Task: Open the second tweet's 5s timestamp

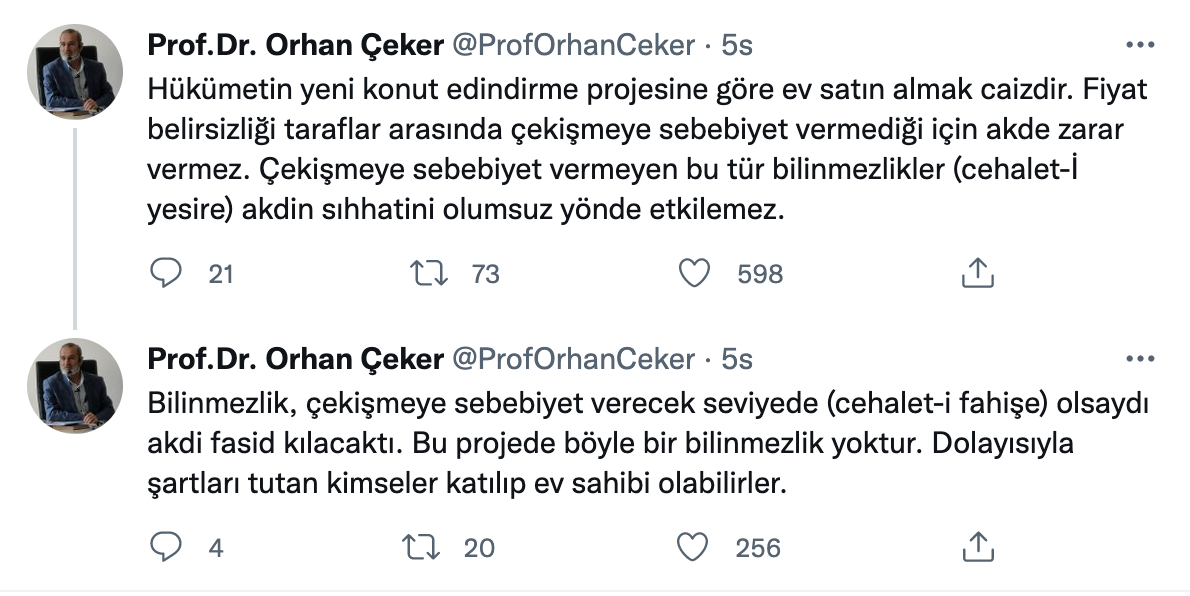Action: coord(738,358)
